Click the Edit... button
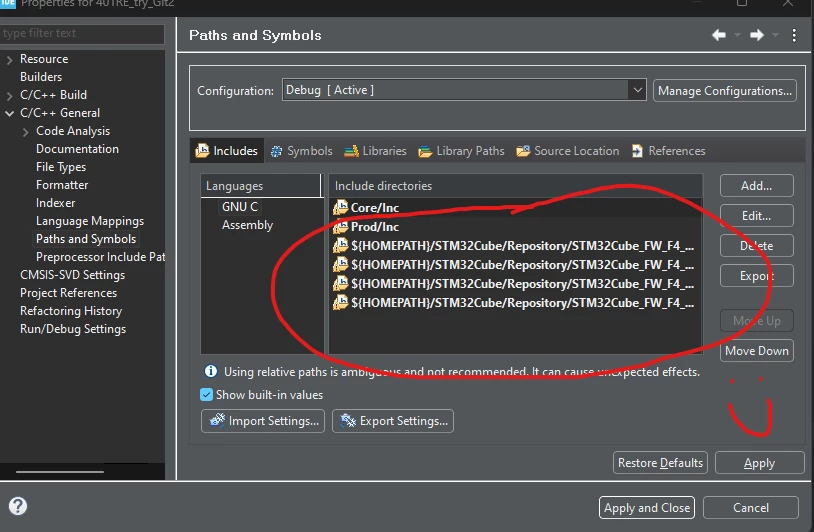This screenshot has height=532, width=814. click(x=756, y=215)
